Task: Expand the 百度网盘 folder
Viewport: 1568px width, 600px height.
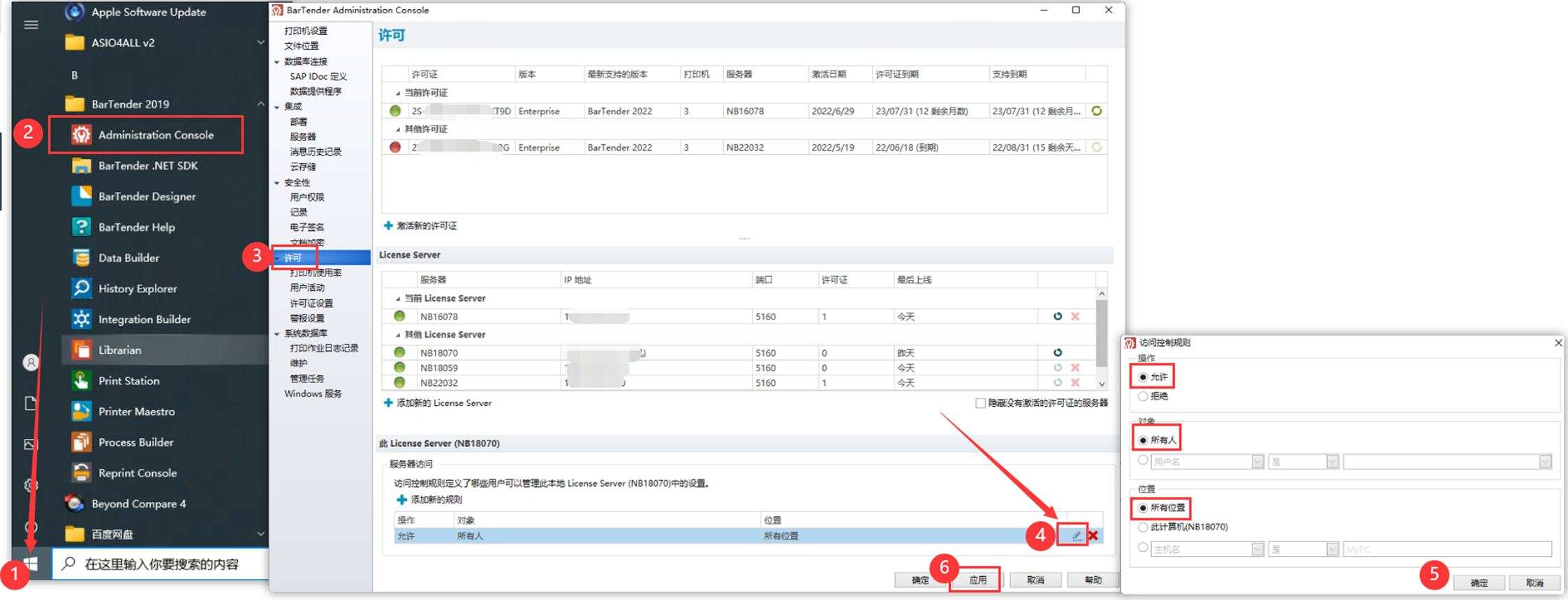Action: coord(260,534)
